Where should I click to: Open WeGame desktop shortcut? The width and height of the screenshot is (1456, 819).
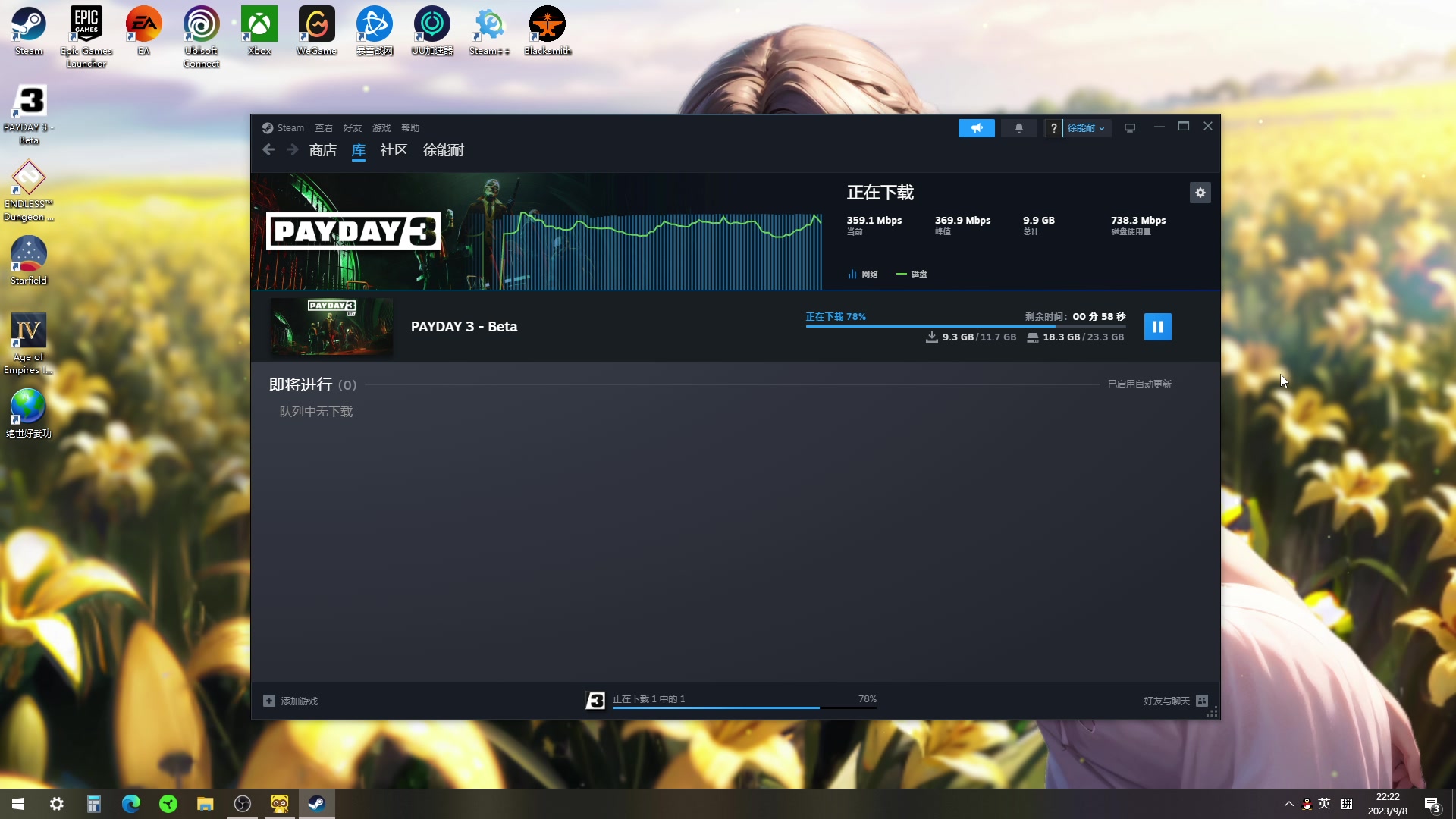click(317, 32)
